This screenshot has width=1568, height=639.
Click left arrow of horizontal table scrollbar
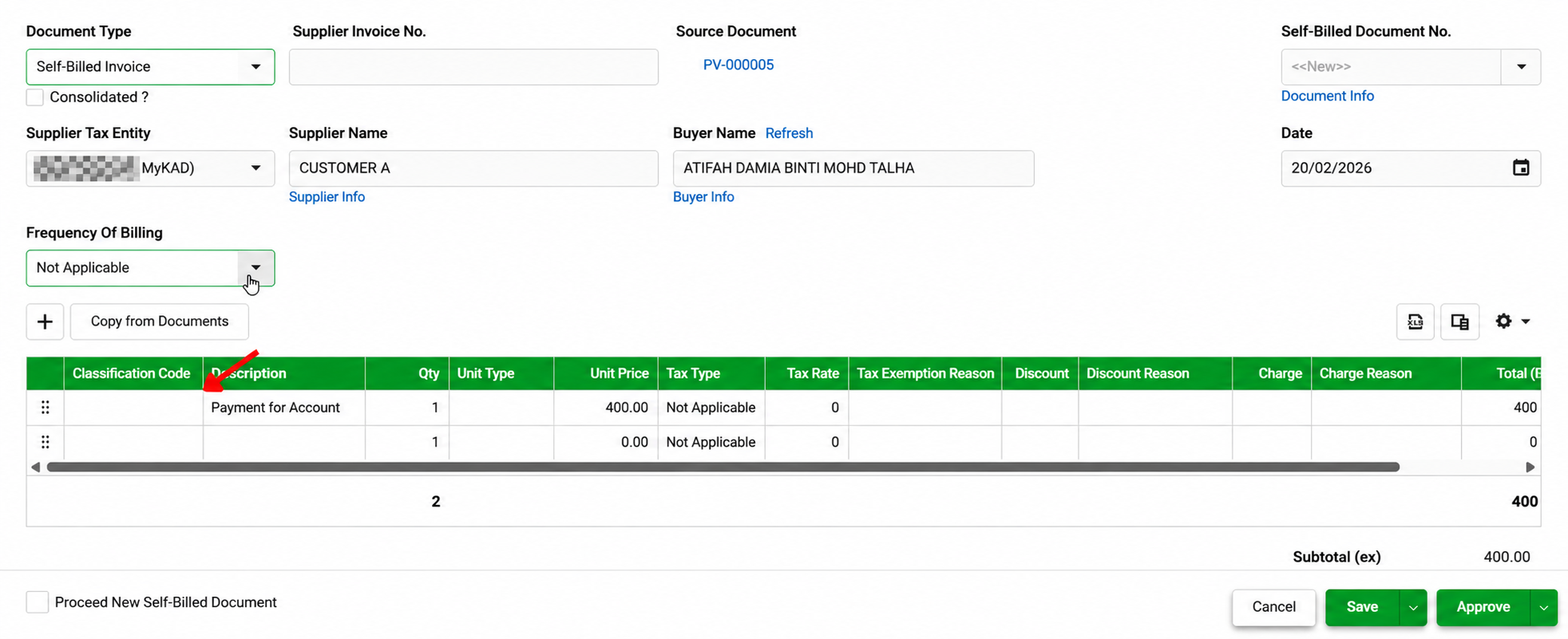pyautogui.click(x=35, y=467)
